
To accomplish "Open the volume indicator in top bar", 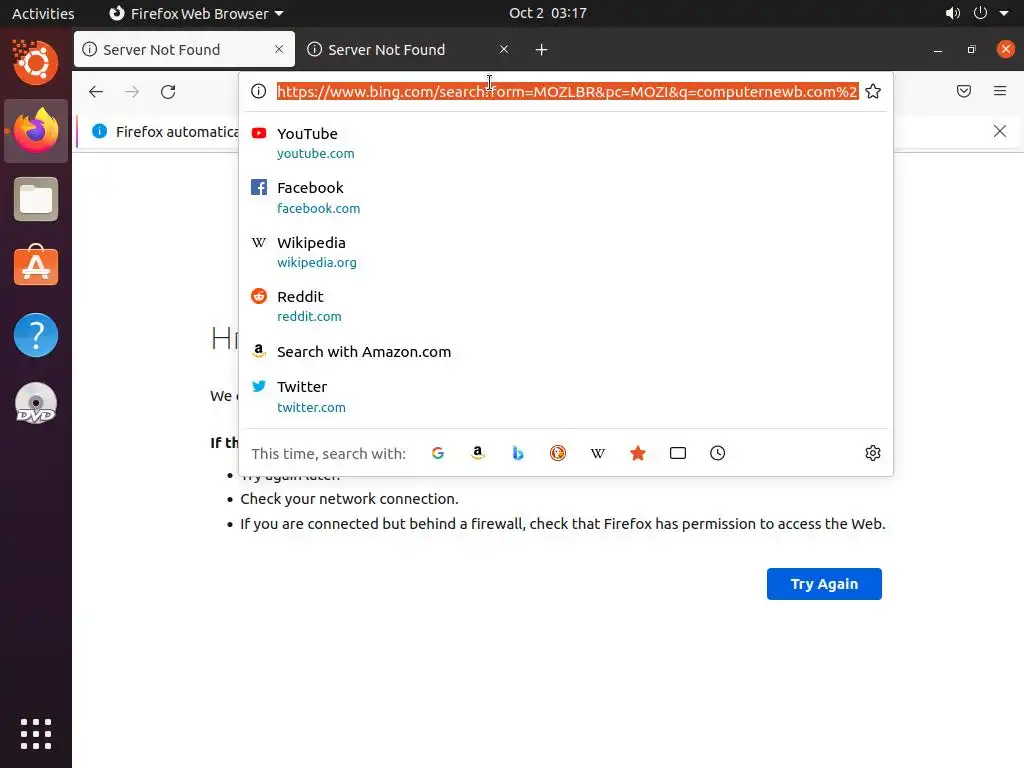I will tap(953, 13).
